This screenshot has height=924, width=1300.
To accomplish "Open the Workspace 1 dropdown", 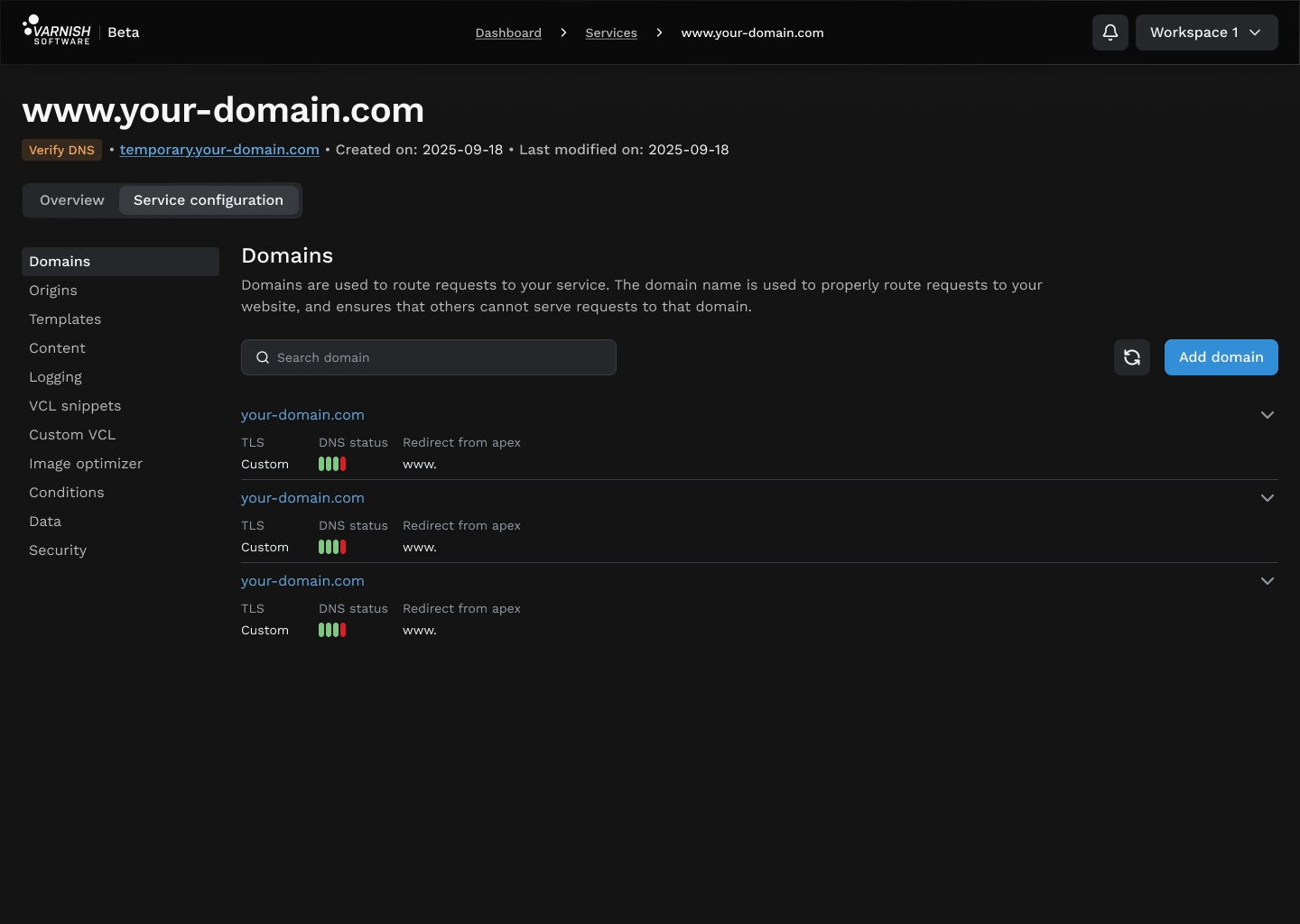I will click(x=1206, y=32).
